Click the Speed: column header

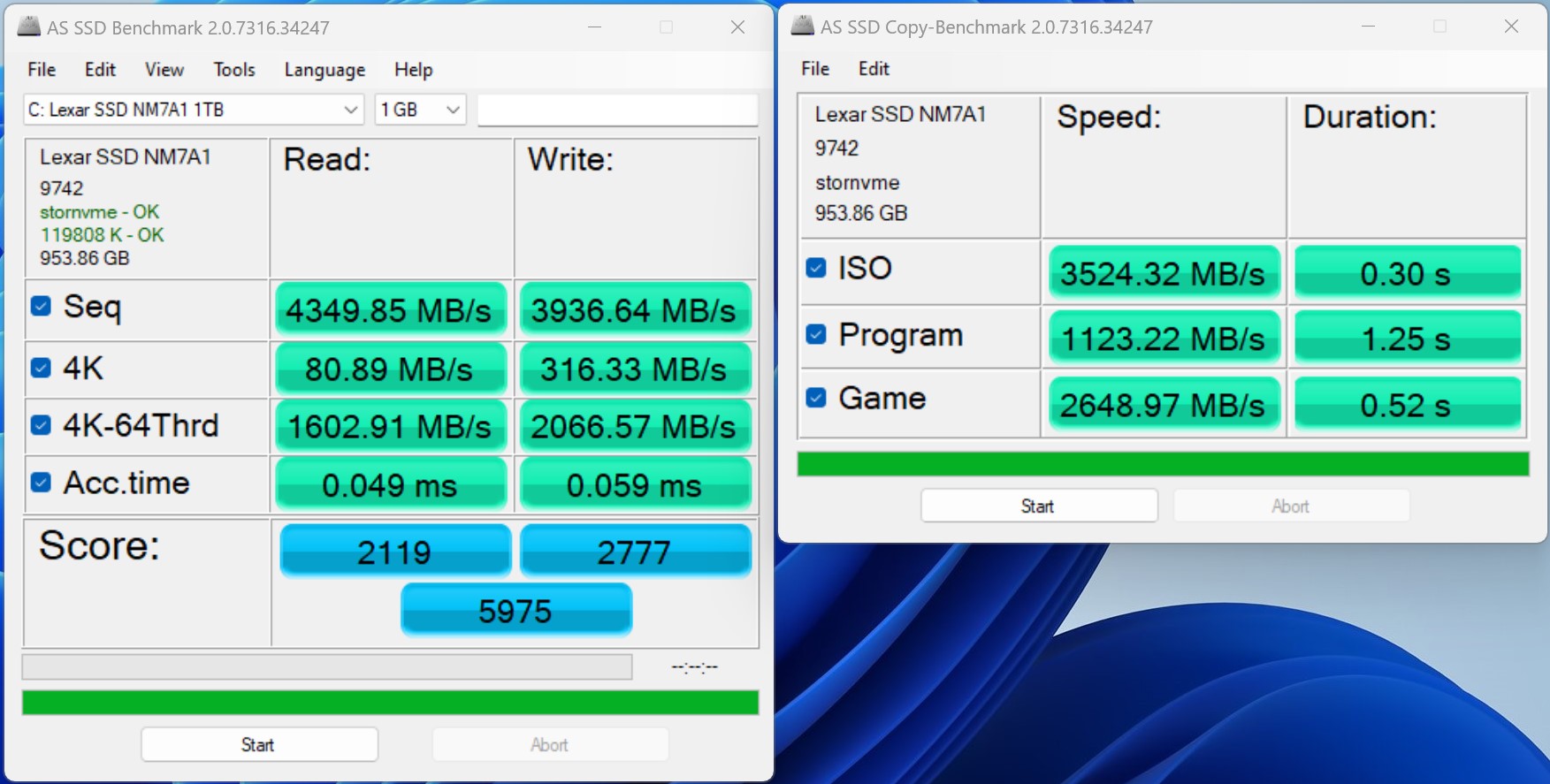tap(1109, 117)
